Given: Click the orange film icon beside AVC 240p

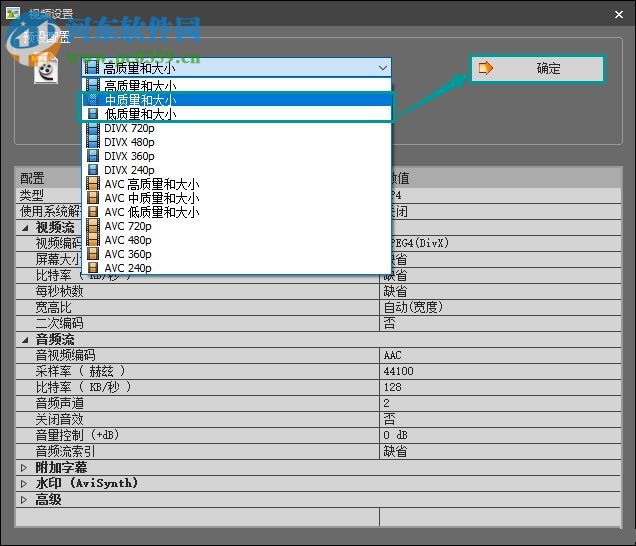Looking at the screenshot, I should [93, 268].
